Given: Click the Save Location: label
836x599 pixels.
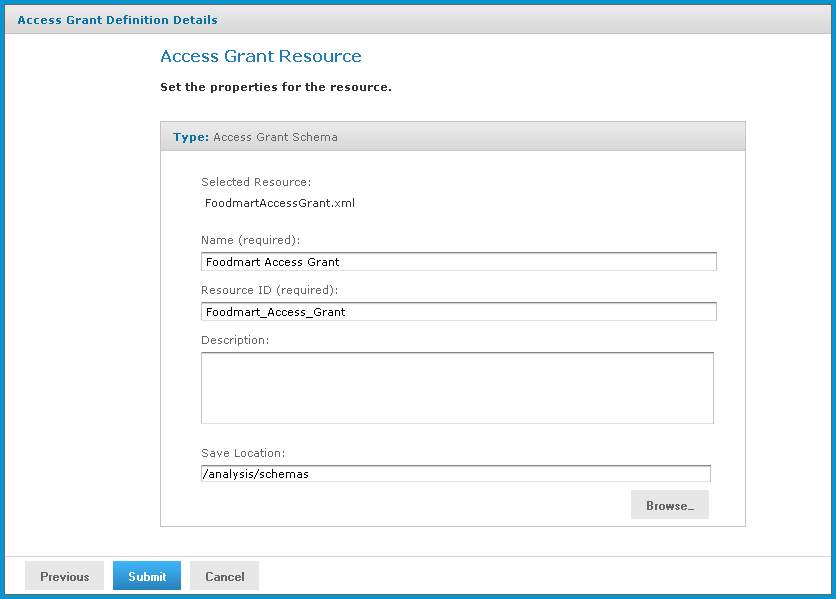Looking at the screenshot, I should pos(243,453).
